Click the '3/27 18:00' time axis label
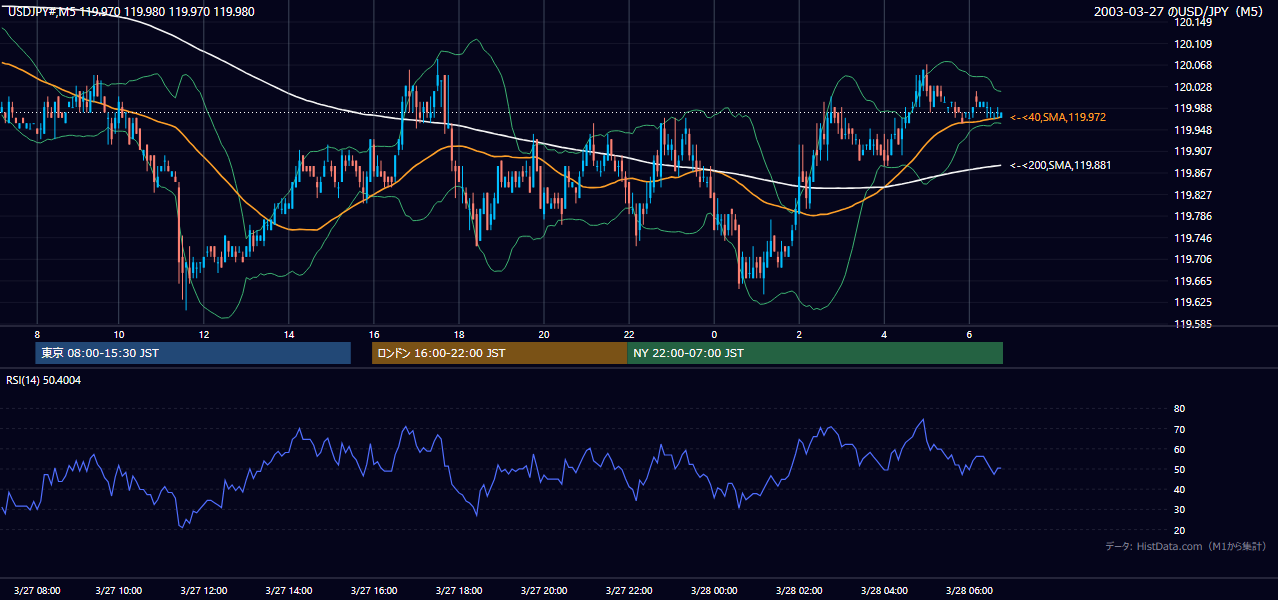The image size is (1278, 600). pyautogui.click(x=460, y=590)
